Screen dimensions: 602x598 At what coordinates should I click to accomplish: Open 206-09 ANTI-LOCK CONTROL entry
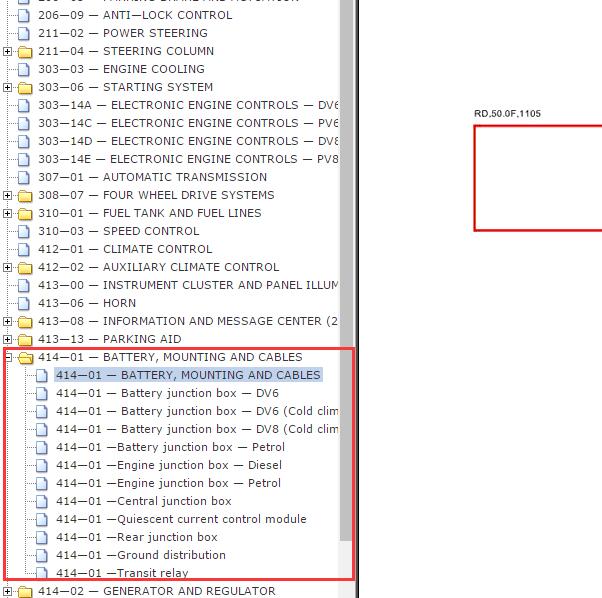(x=135, y=15)
